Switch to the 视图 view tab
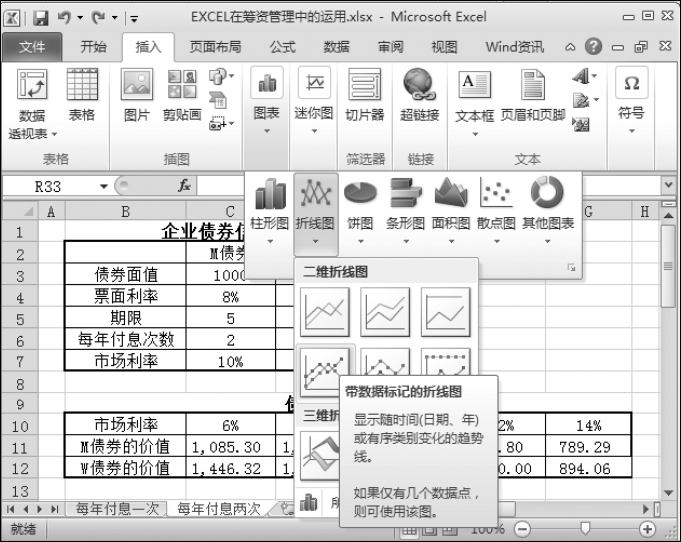The width and height of the screenshot is (681, 542). [444, 46]
